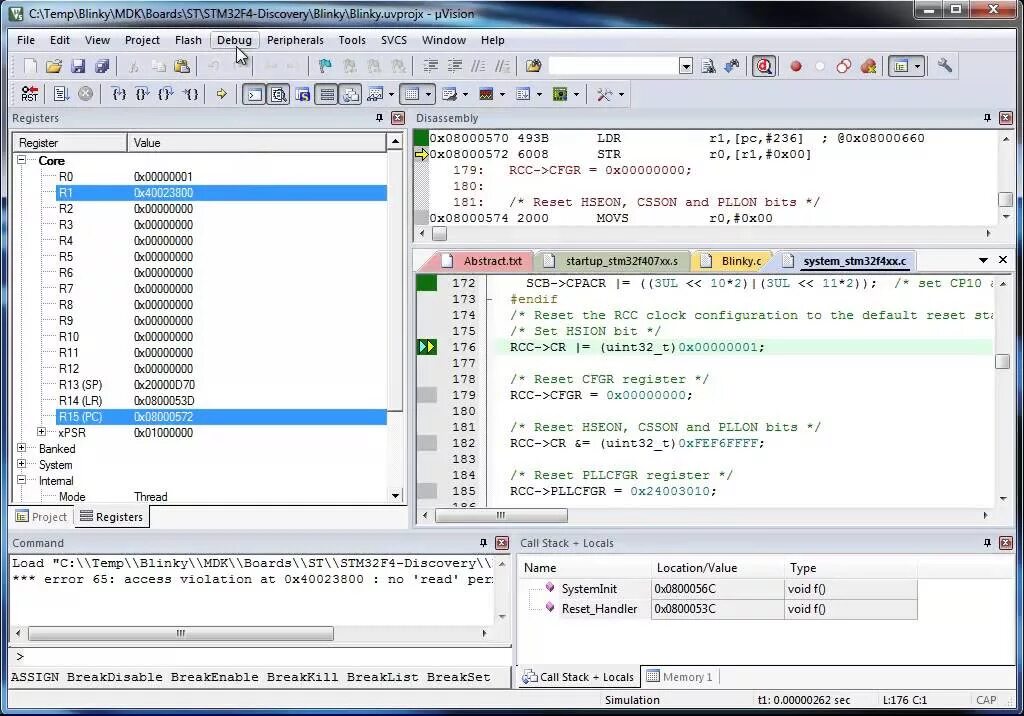Click the Step Into icon

[118, 95]
